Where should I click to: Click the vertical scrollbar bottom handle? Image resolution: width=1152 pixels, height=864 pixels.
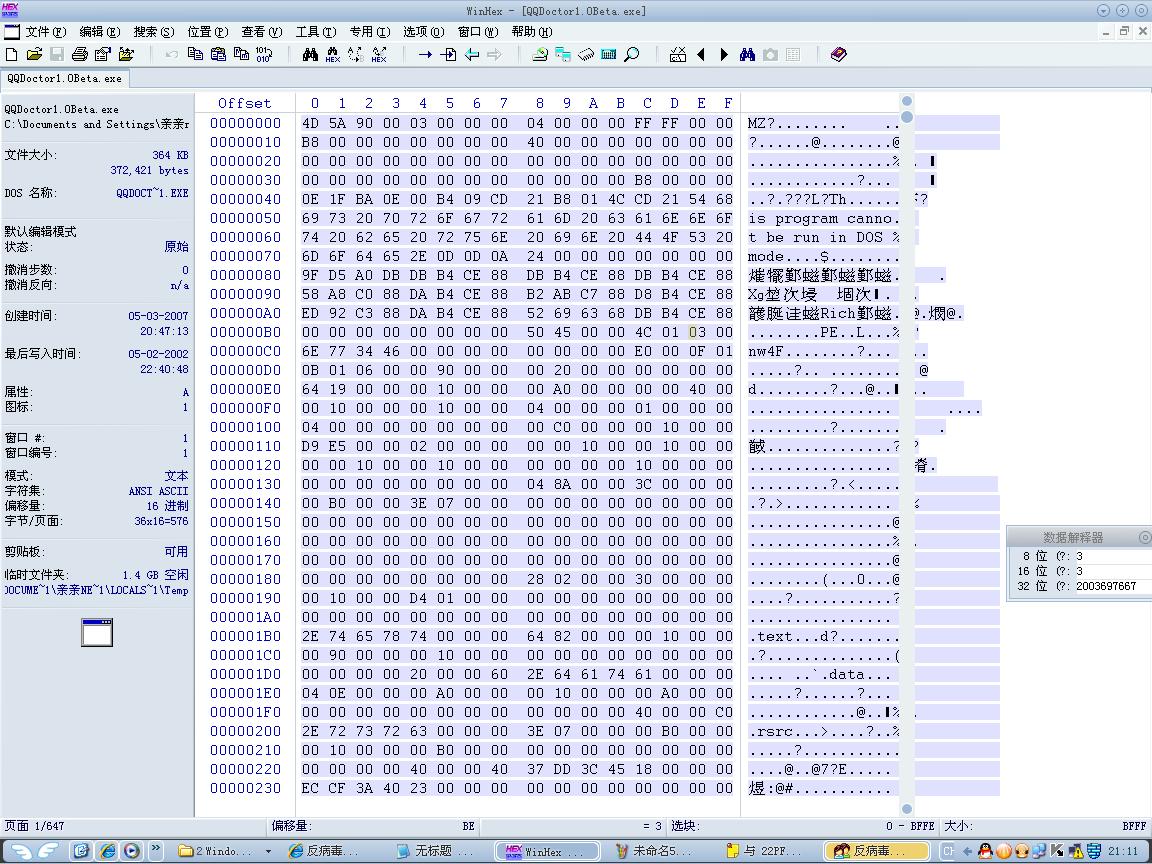pyautogui.click(x=907, y=809)
